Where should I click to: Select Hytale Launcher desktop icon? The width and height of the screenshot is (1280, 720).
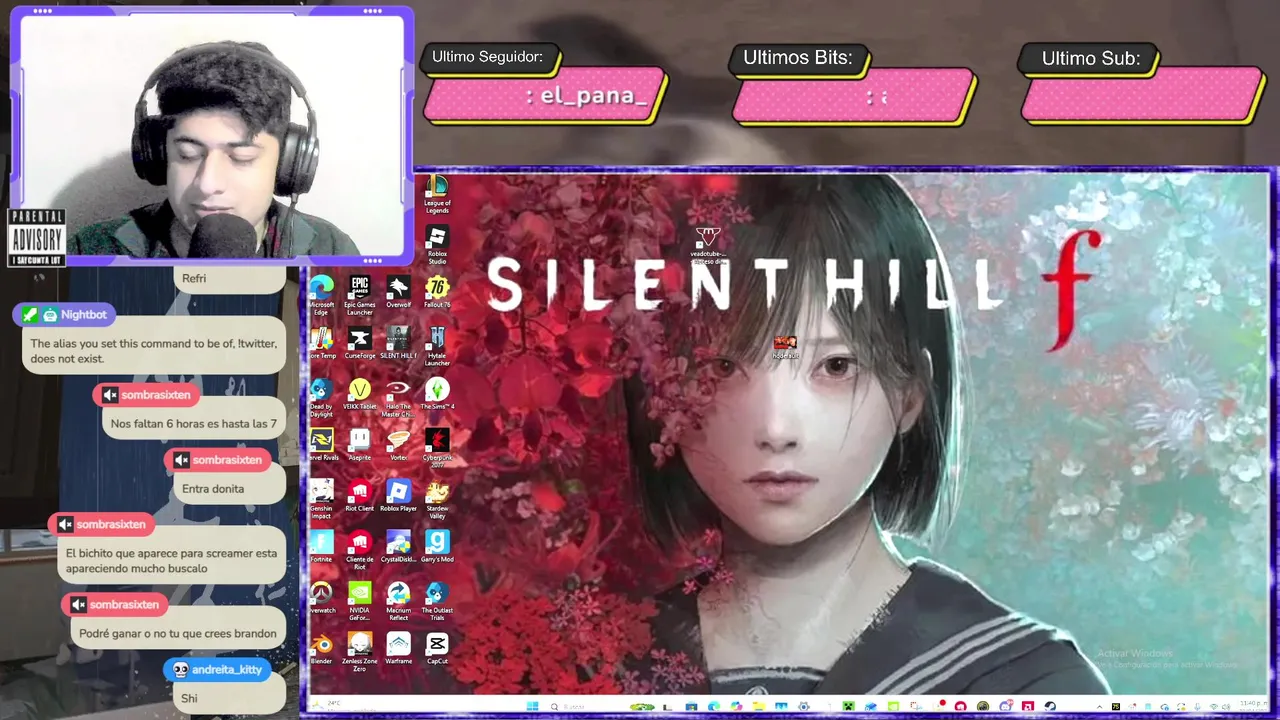[437, 347]
